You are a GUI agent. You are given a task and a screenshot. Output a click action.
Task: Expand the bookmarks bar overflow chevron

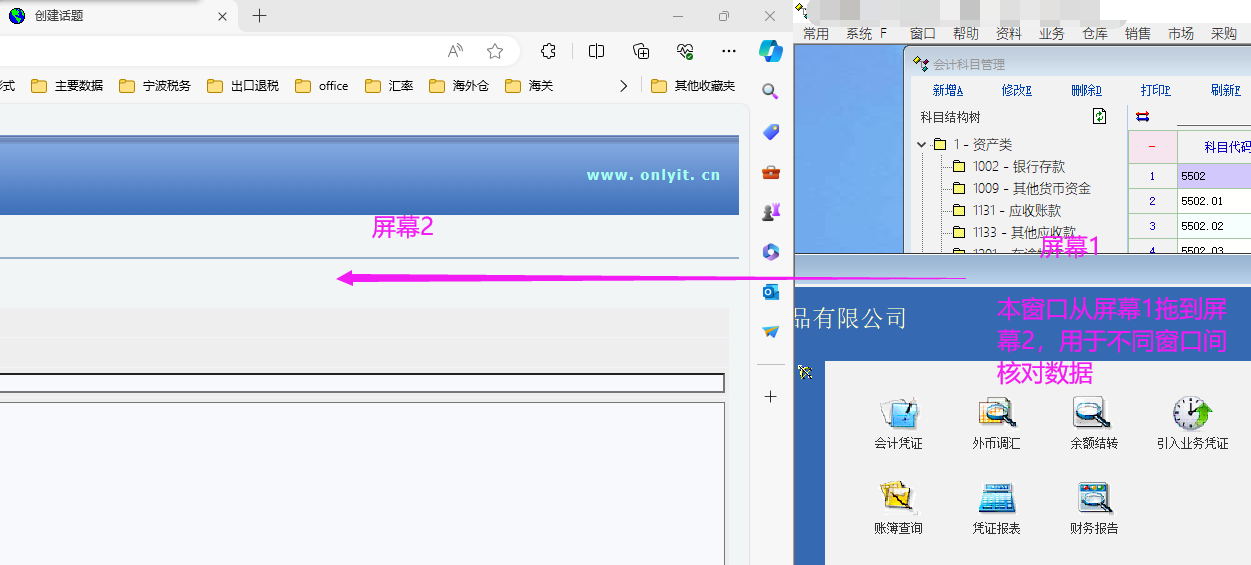click(x=624, y=86)
